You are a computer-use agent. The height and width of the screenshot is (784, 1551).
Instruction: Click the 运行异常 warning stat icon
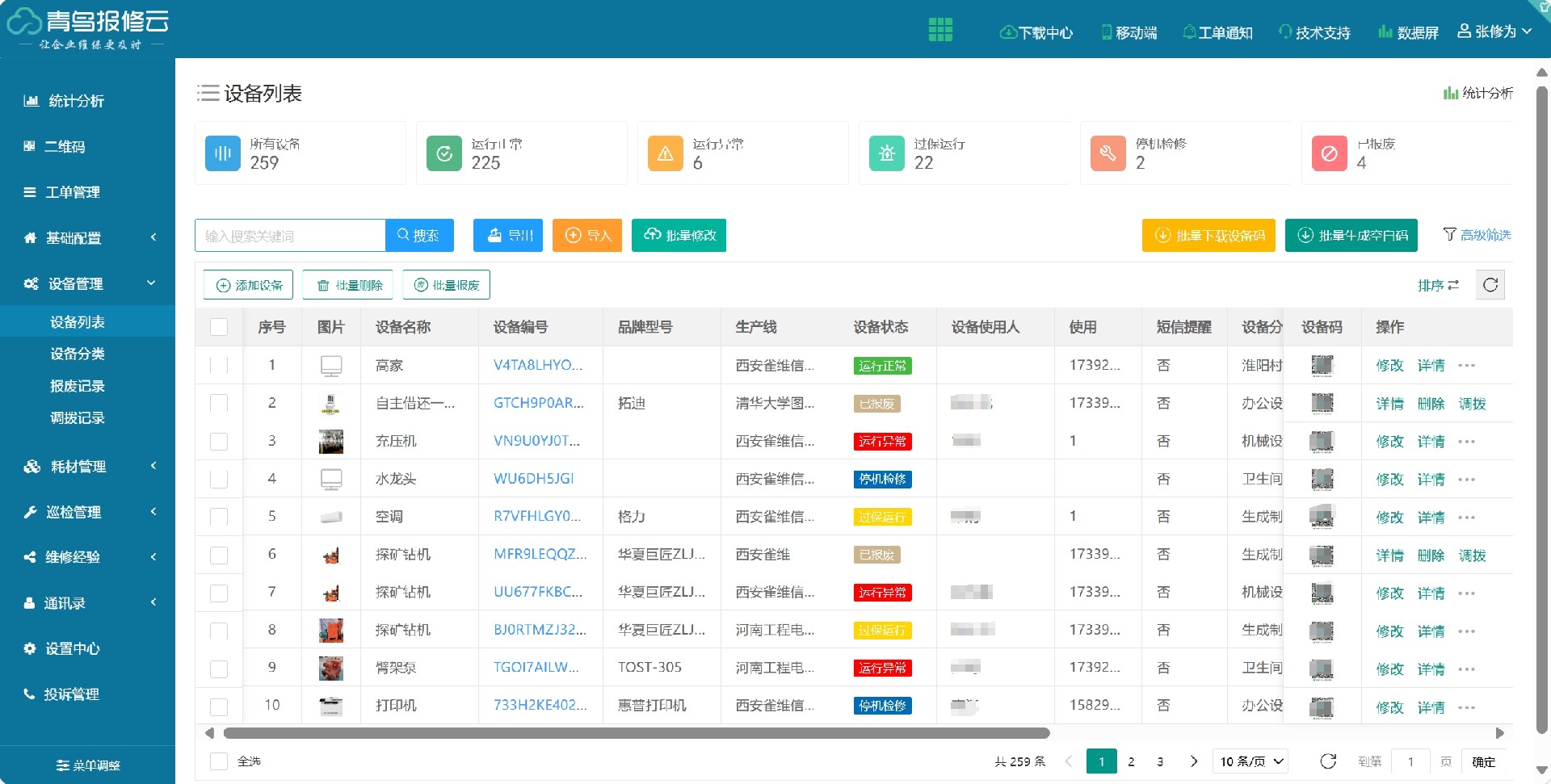[665, 153]
